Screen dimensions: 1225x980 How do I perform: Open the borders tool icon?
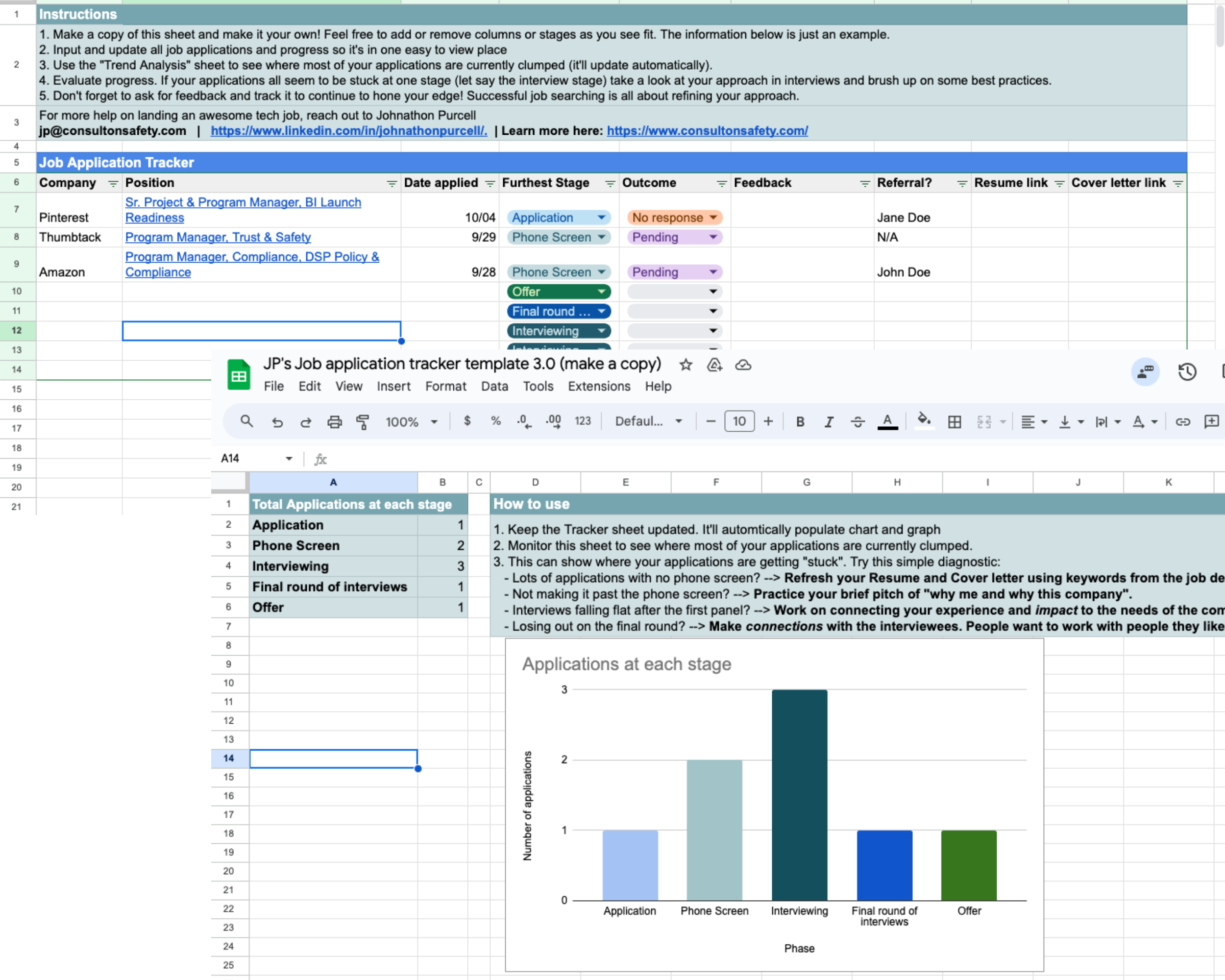point(955,421)
